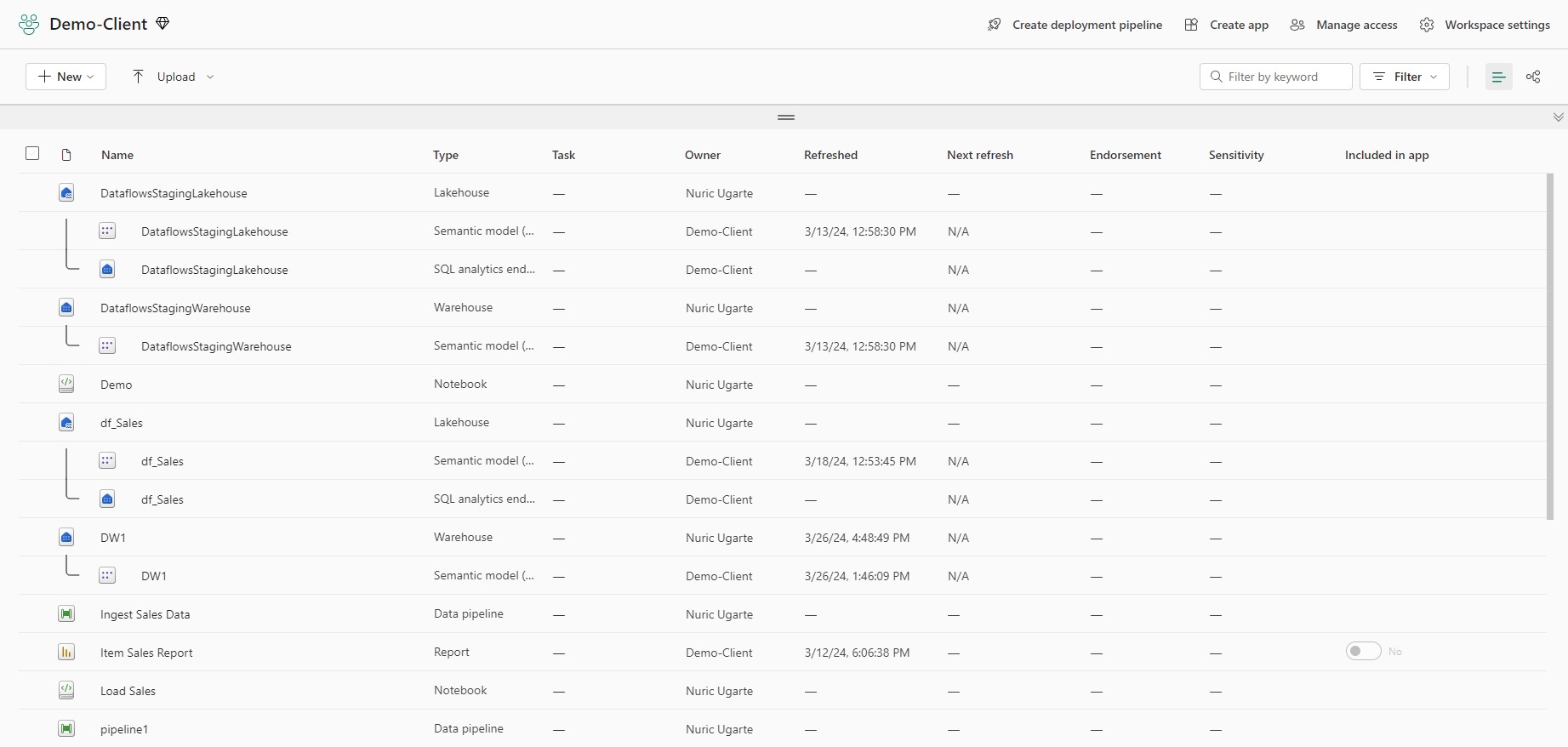
Task: Toggle Included in app for Item Sales Report
Action: pos(1363,651)
